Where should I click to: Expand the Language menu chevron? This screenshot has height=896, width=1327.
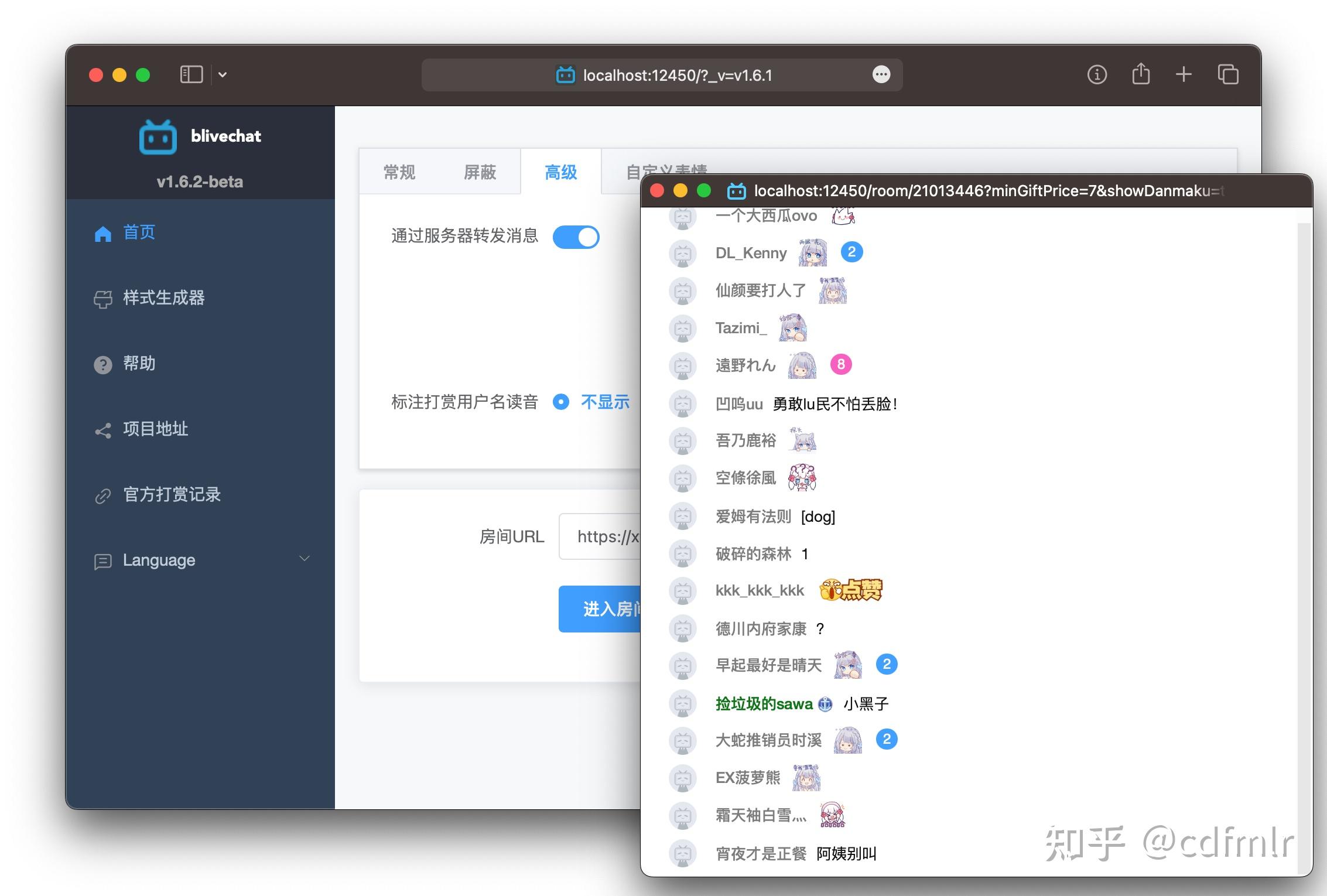[x=305, y=559]
